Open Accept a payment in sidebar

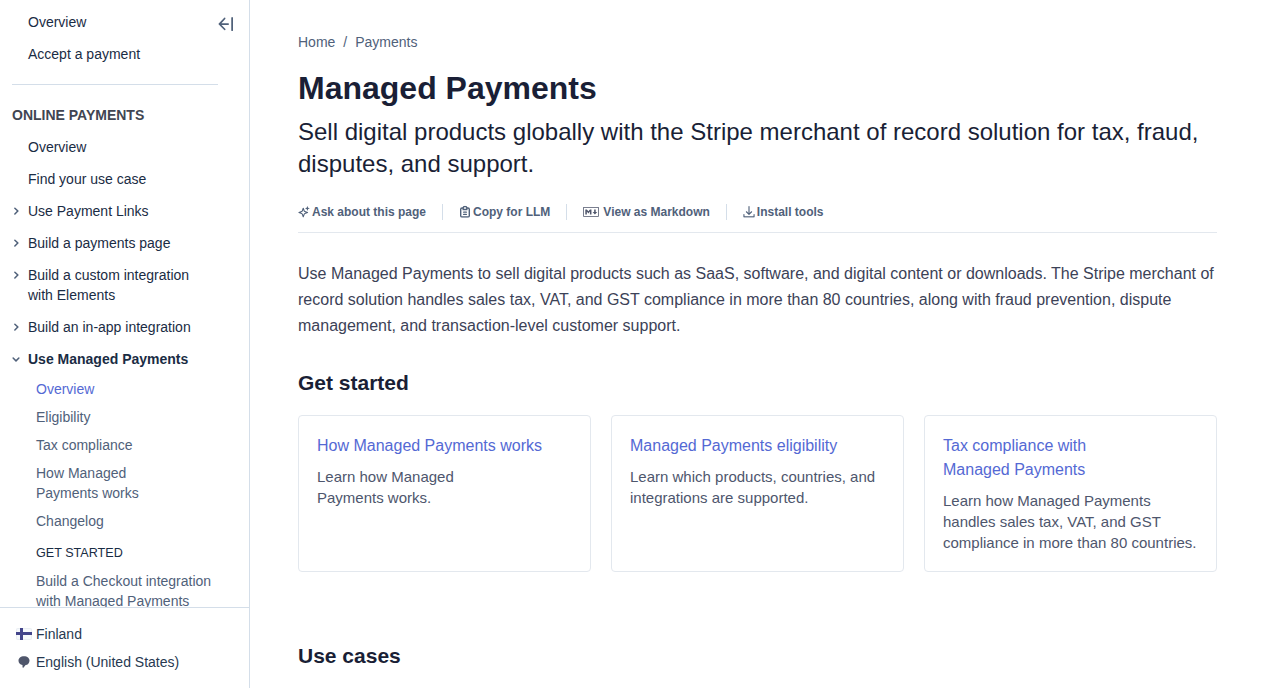[84, 54]
